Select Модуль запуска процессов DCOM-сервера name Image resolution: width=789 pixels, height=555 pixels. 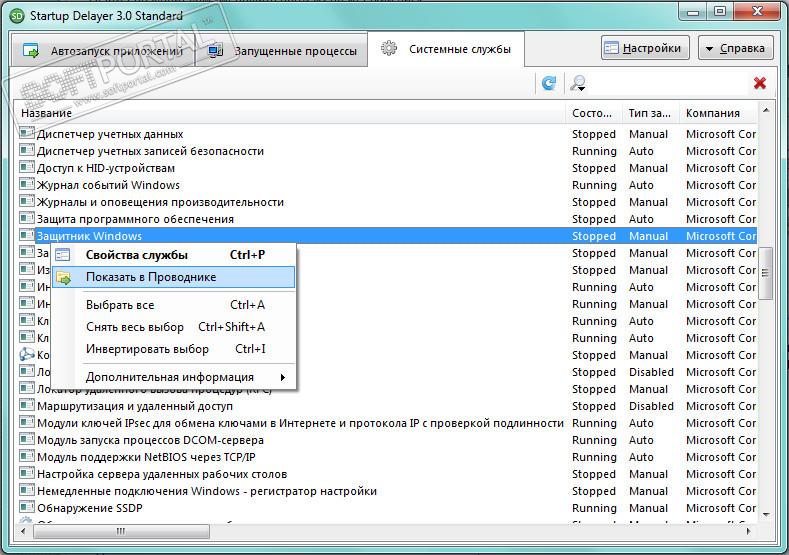150,440
